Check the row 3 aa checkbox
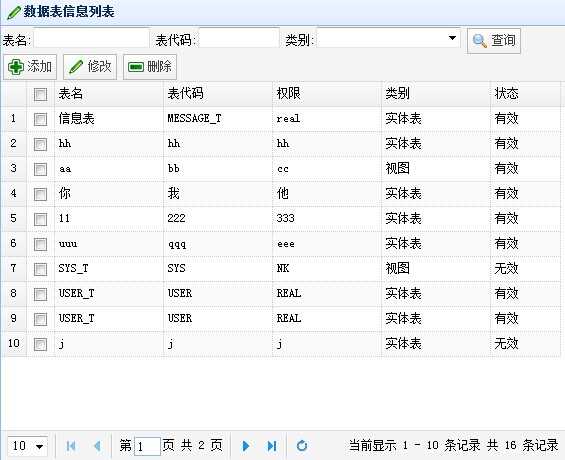This screenshot has width=565, height=460. pos(40,169)
